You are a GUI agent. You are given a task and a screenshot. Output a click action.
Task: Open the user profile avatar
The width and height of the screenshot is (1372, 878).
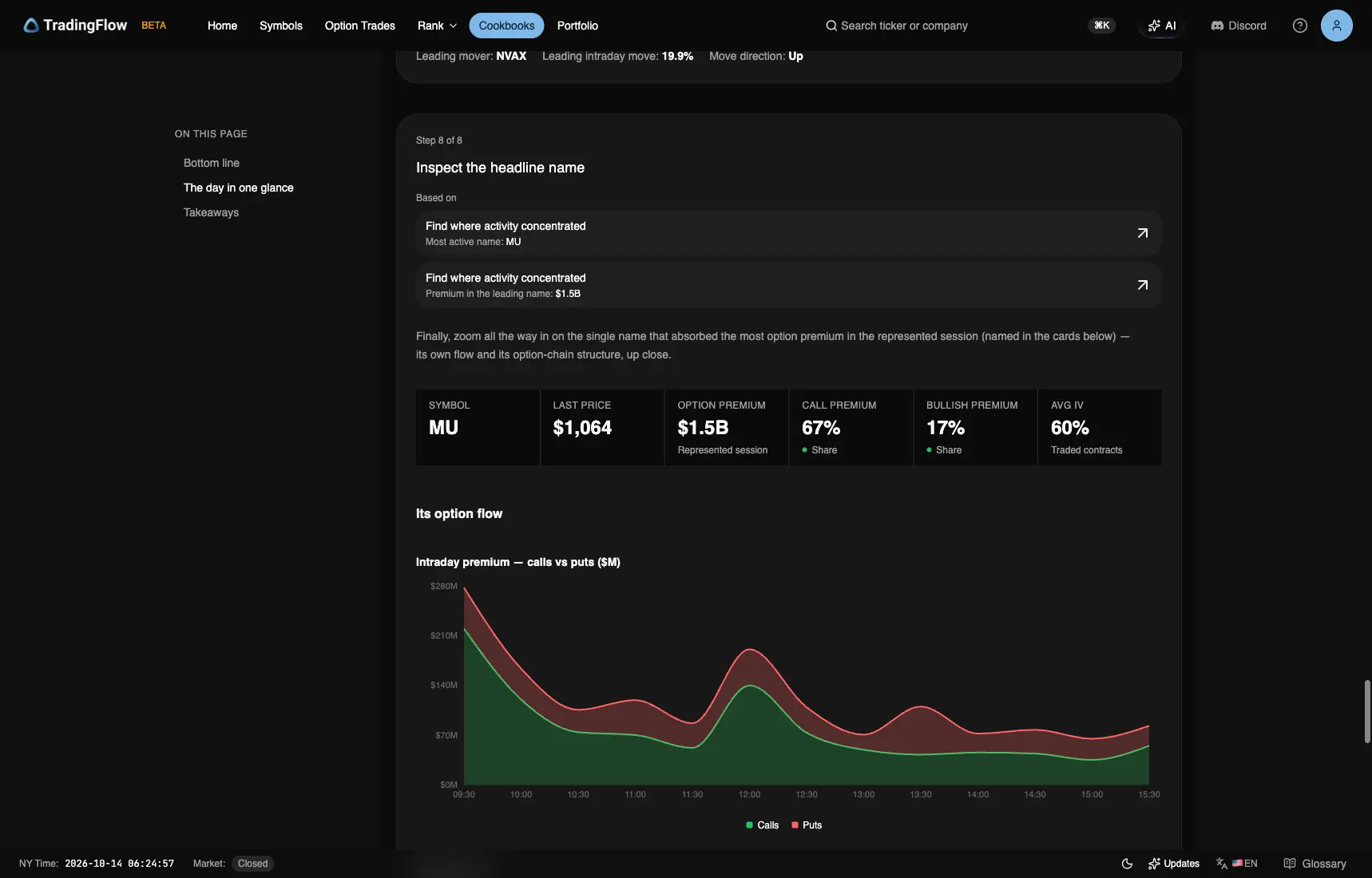(1337, 26)
